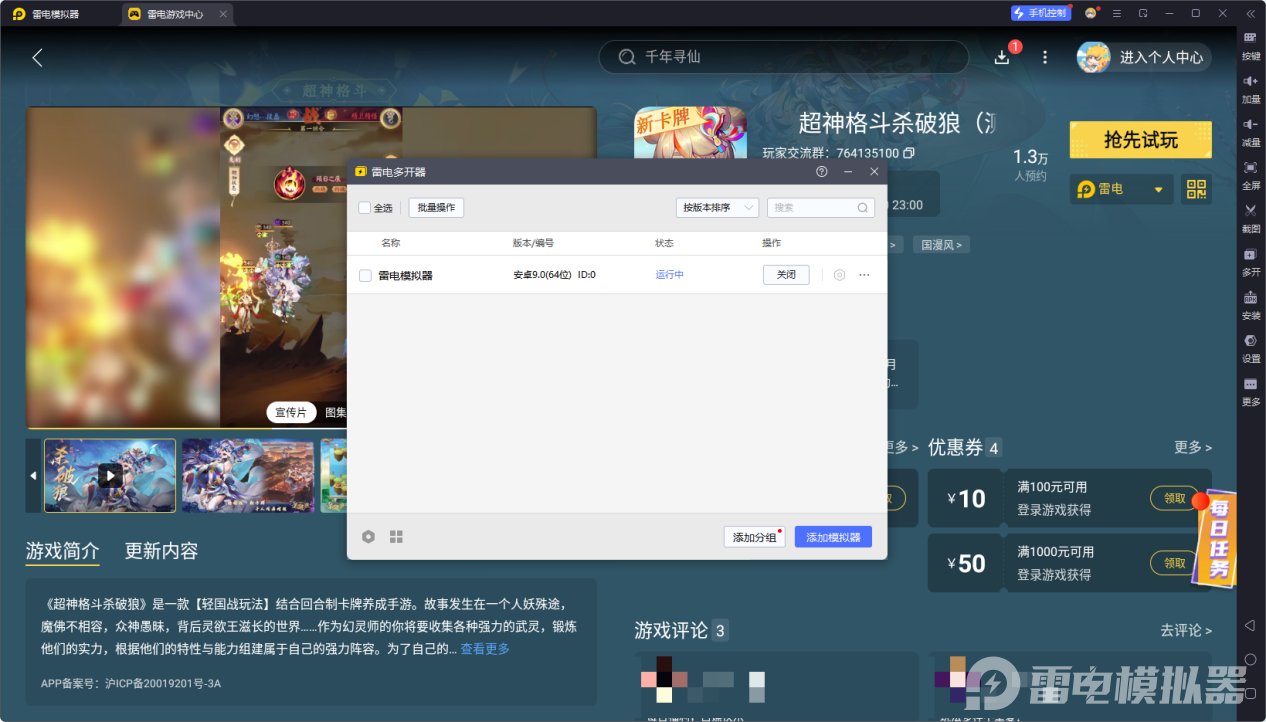
Task: Click the 添加模拟器 button
Action: tap(833, 537)
